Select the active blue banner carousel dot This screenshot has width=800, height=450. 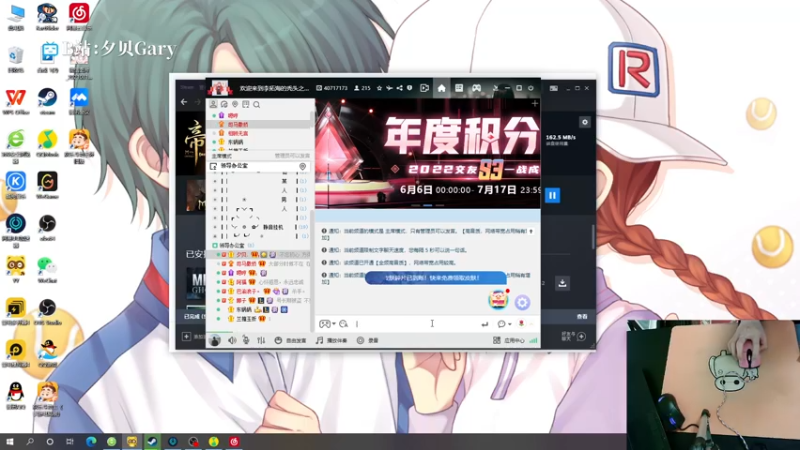point(428,205)
